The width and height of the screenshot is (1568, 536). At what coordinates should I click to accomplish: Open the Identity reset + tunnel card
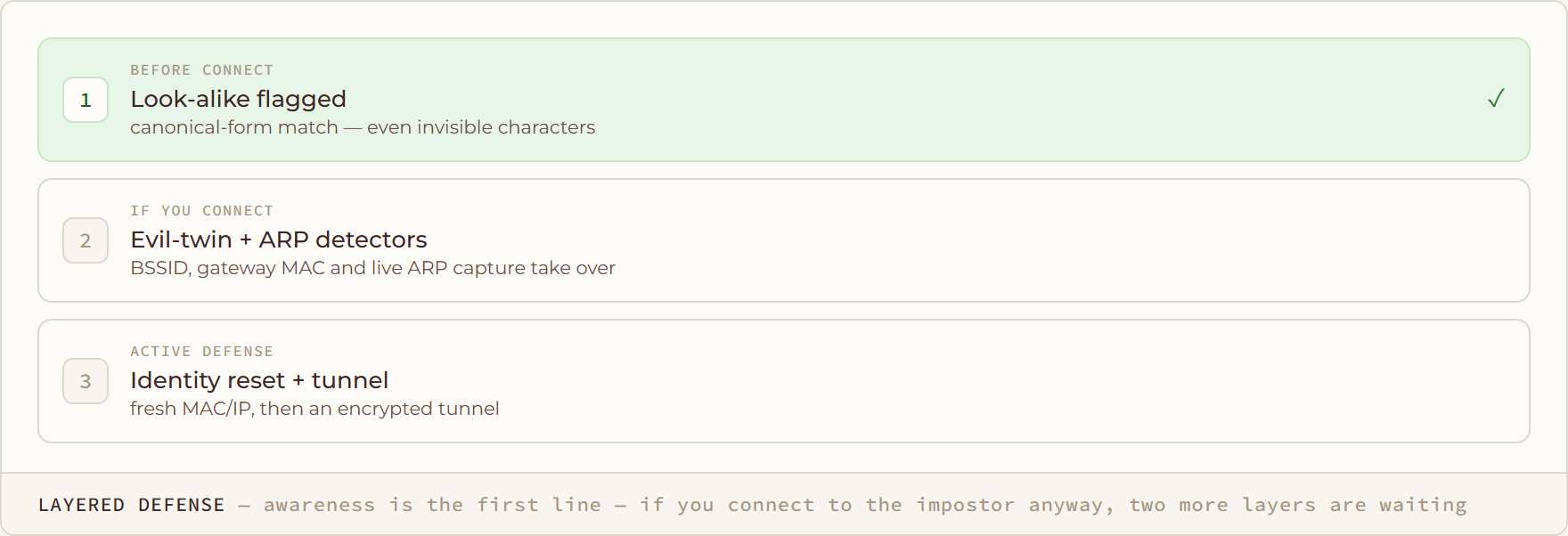[x=784, y=381]
